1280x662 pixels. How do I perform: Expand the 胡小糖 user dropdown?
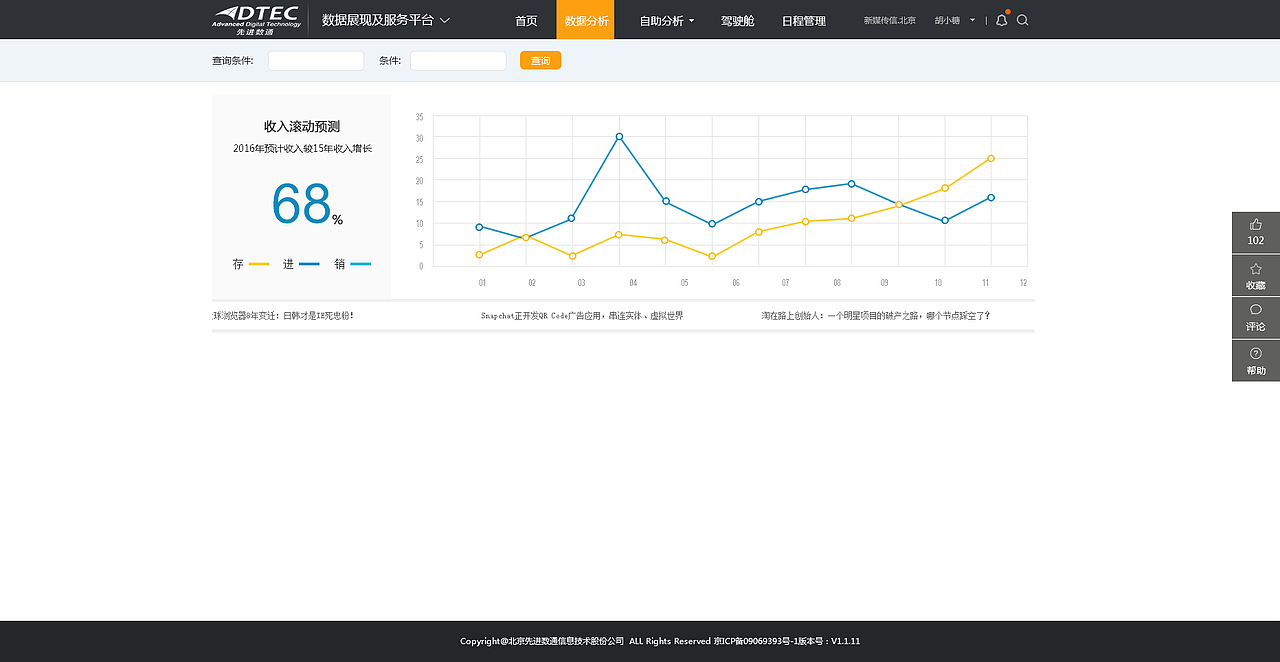click(955, 20)
